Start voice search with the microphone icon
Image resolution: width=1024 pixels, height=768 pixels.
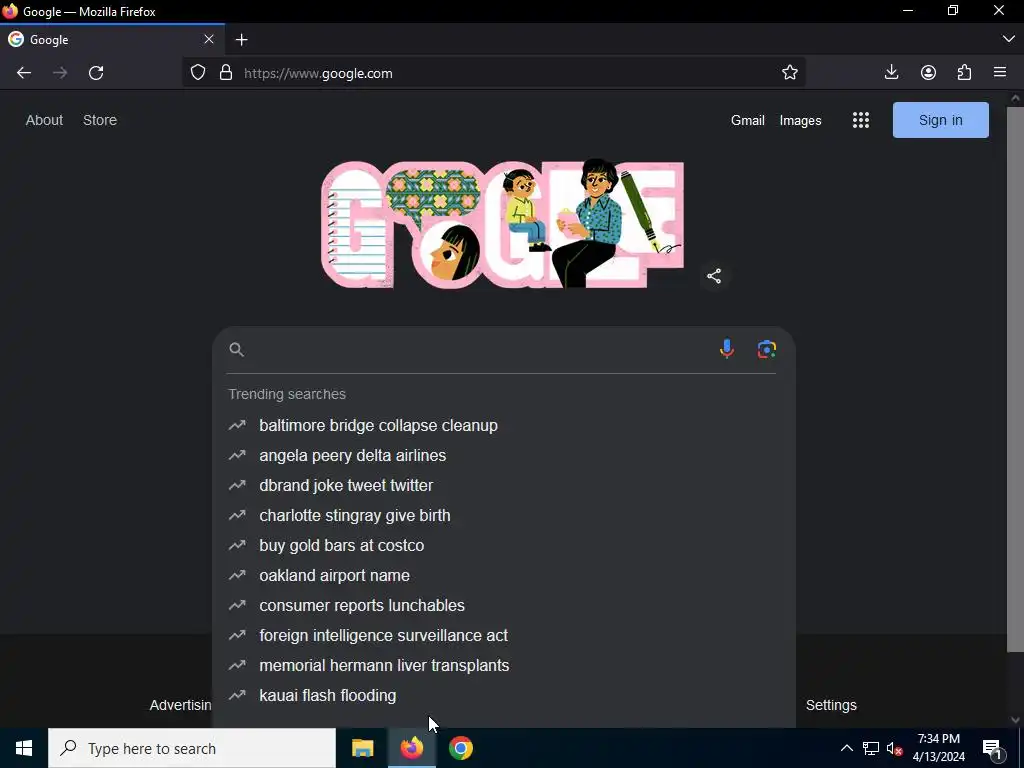[726, 349]
